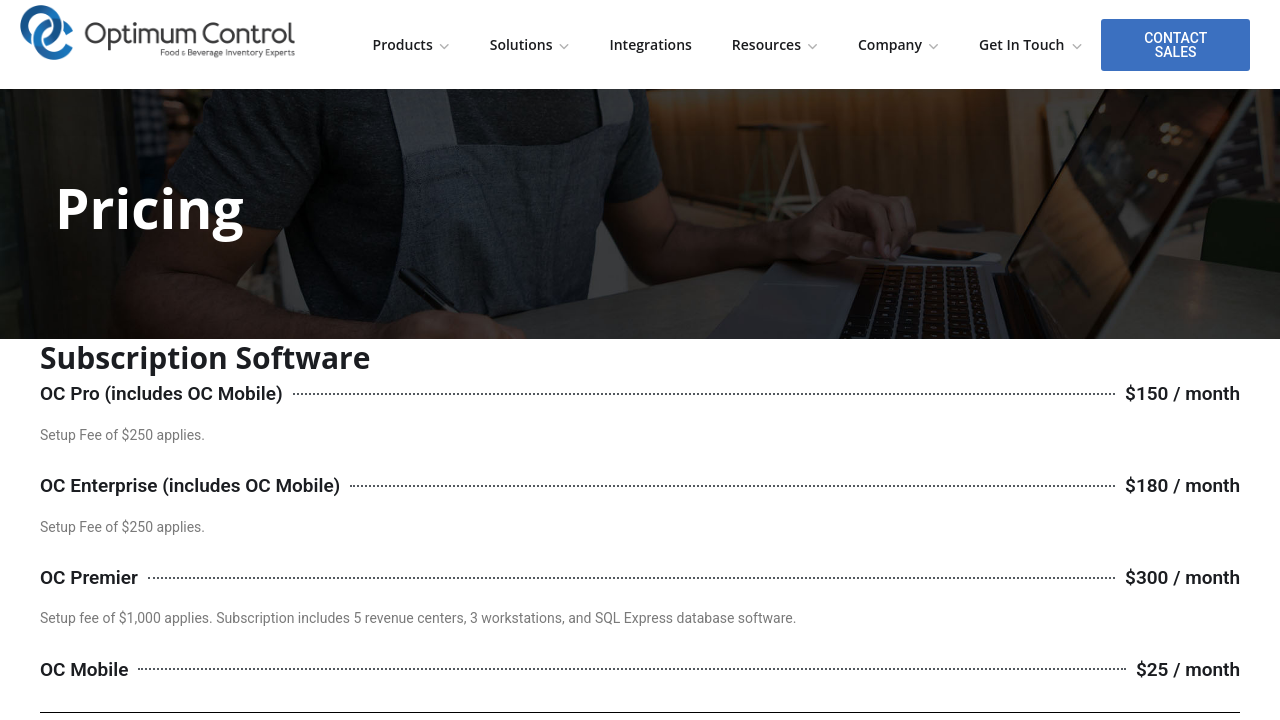Open the Products menu
The width and height of the screenshot is (1280, 720).
(x=402, y=45)
